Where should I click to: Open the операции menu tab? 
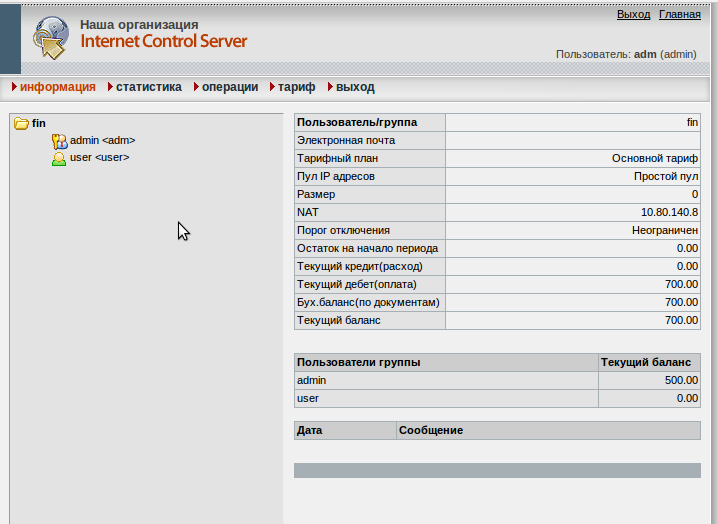(229, 87)
